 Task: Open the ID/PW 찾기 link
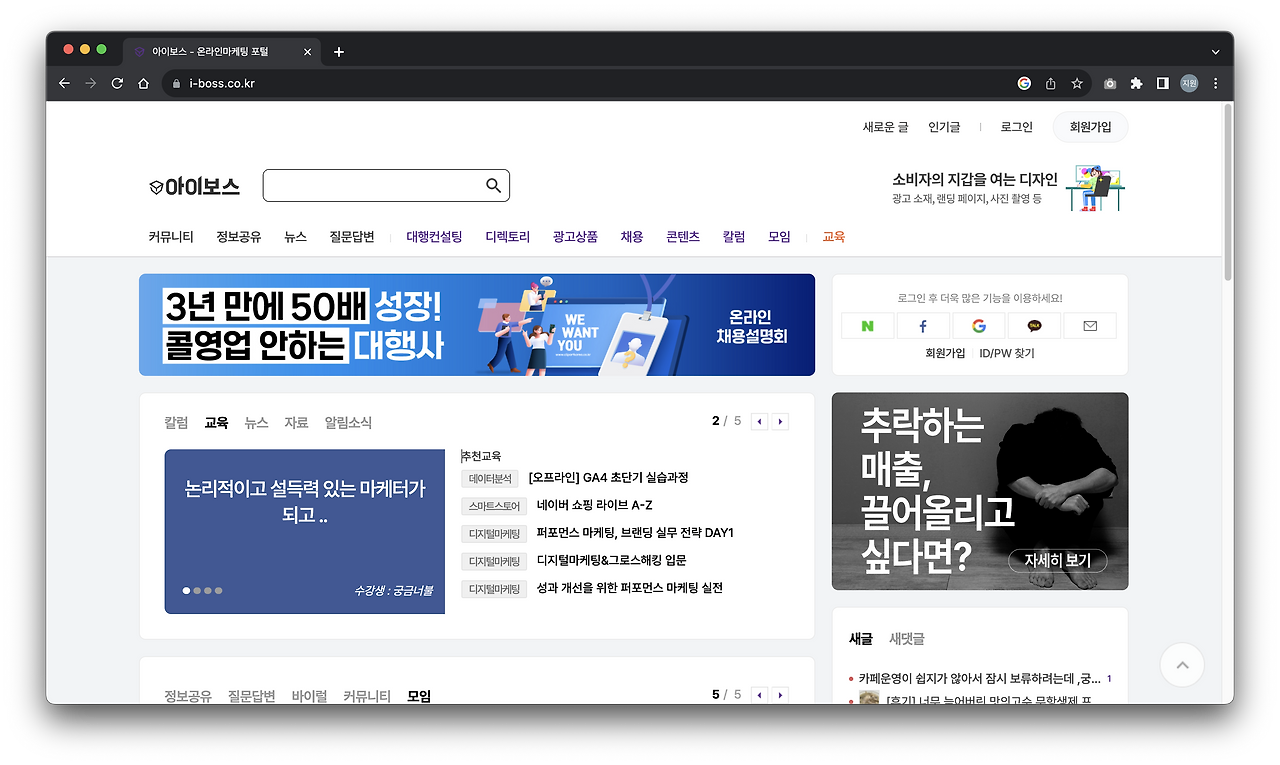[1005, 353]
